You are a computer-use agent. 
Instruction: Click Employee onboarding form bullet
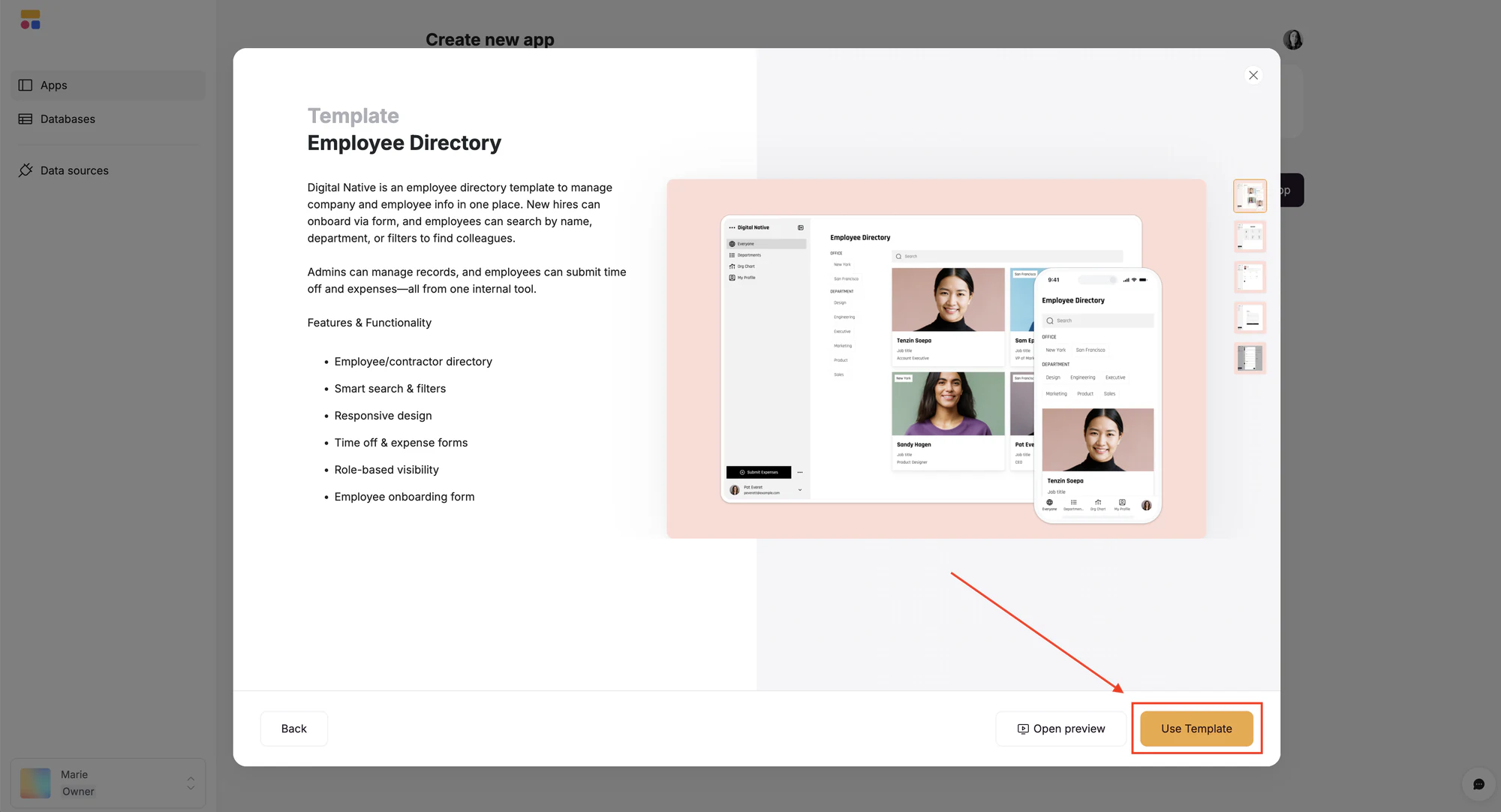pos(405,497)
